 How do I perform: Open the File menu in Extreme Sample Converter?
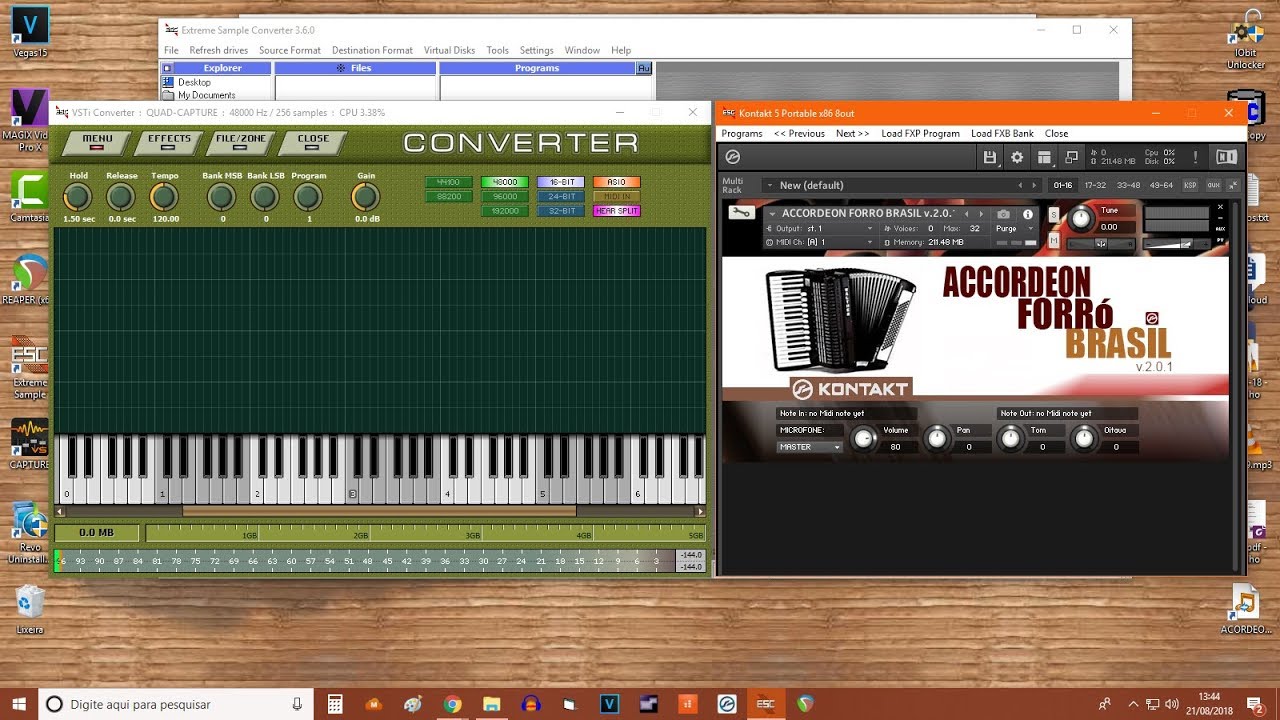tap(171, 50)
